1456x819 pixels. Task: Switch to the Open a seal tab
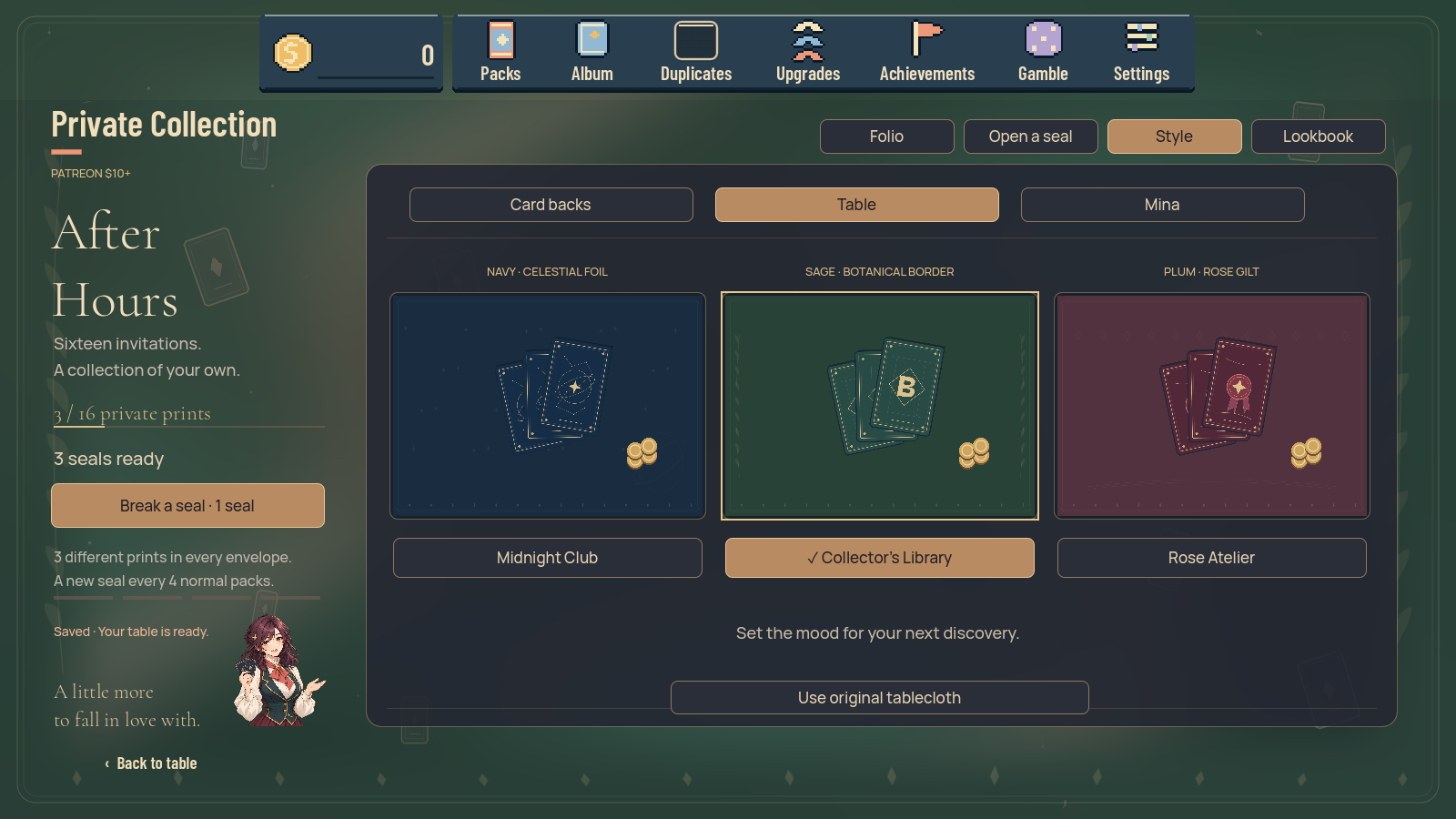pos(1031,136)
